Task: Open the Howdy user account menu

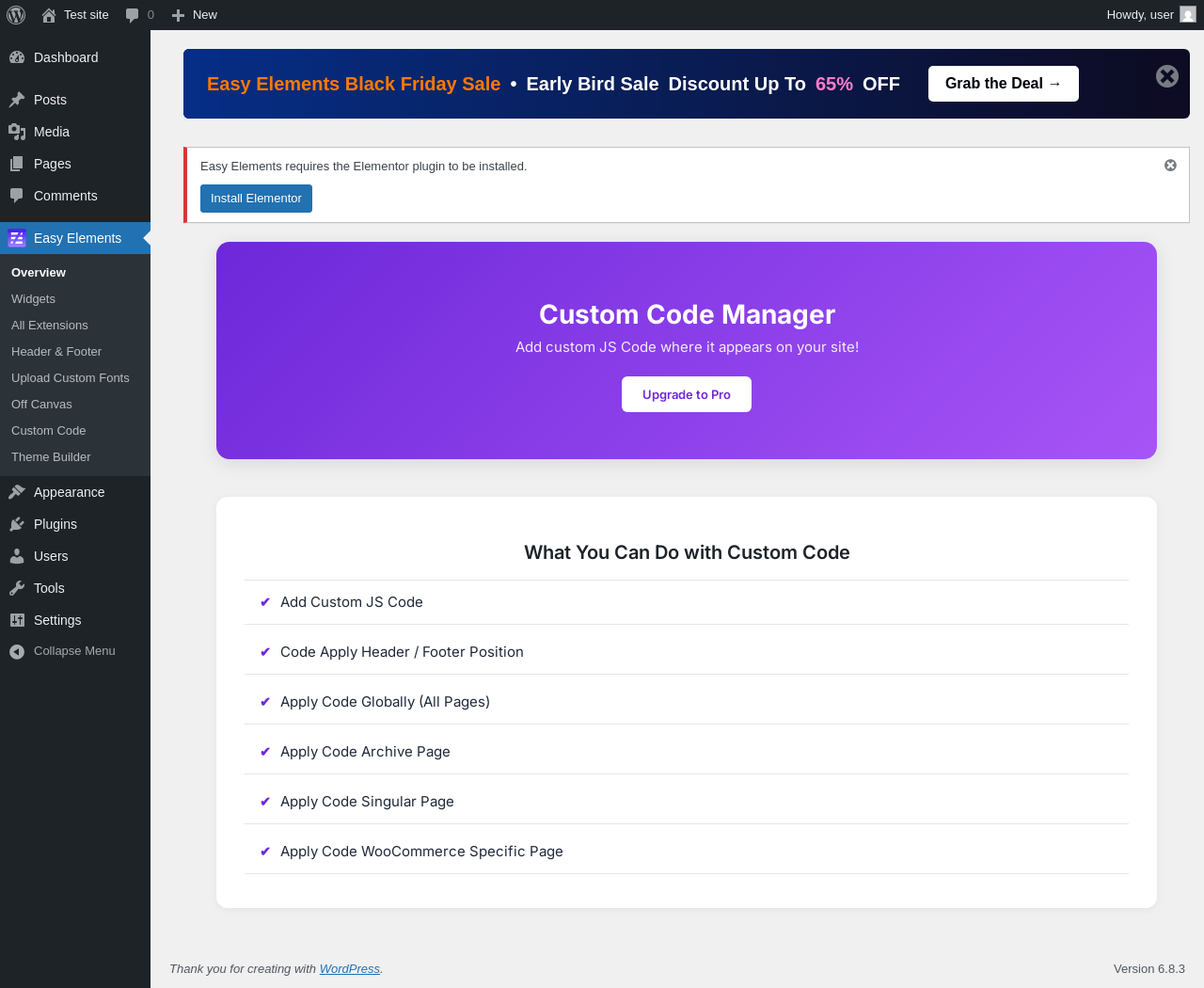Action: tap(1151, 15)
